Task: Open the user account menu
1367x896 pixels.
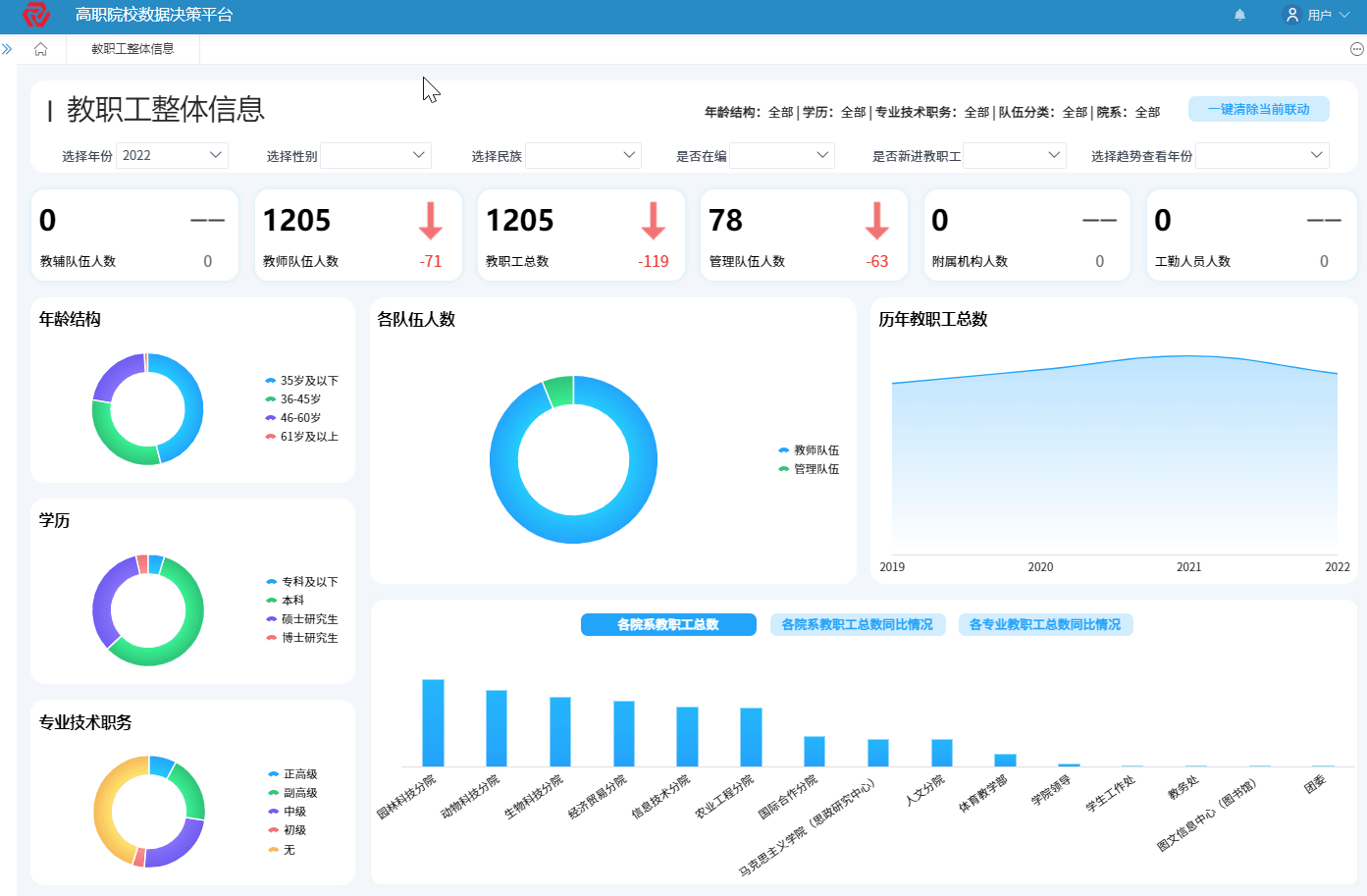Action: click(x=1318, y=15)
